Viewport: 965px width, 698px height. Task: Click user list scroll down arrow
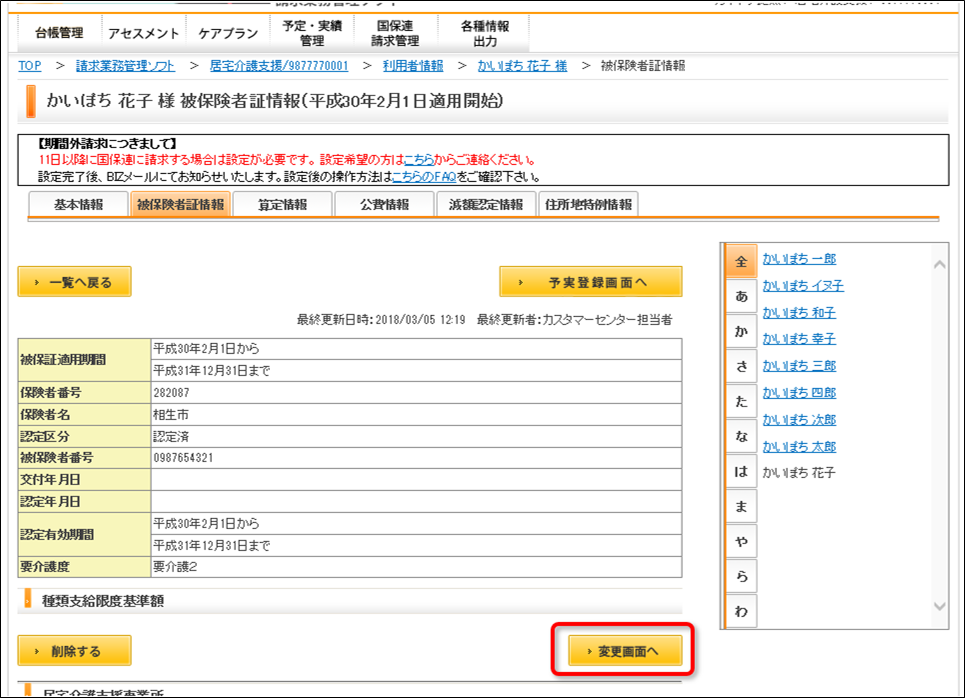pos(939,606)
